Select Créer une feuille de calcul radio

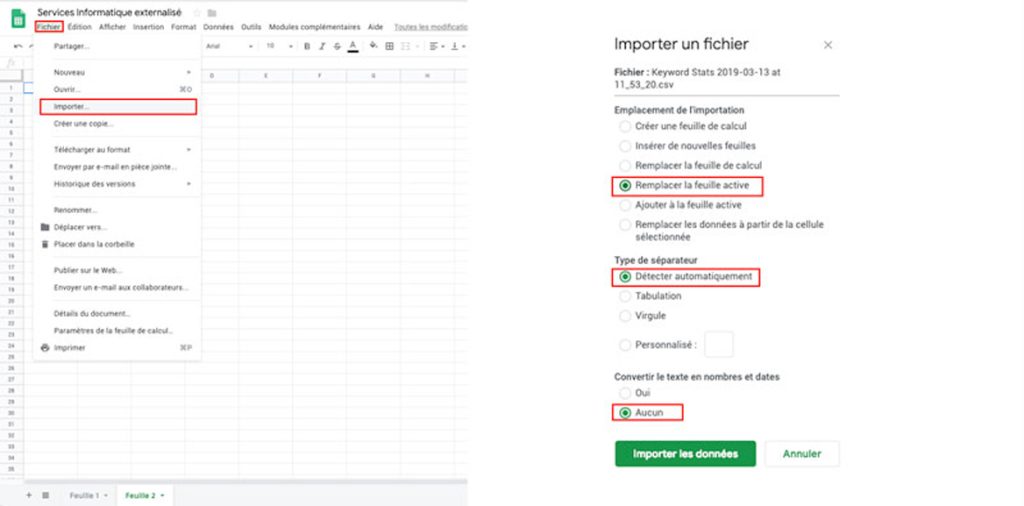[625, 127]
